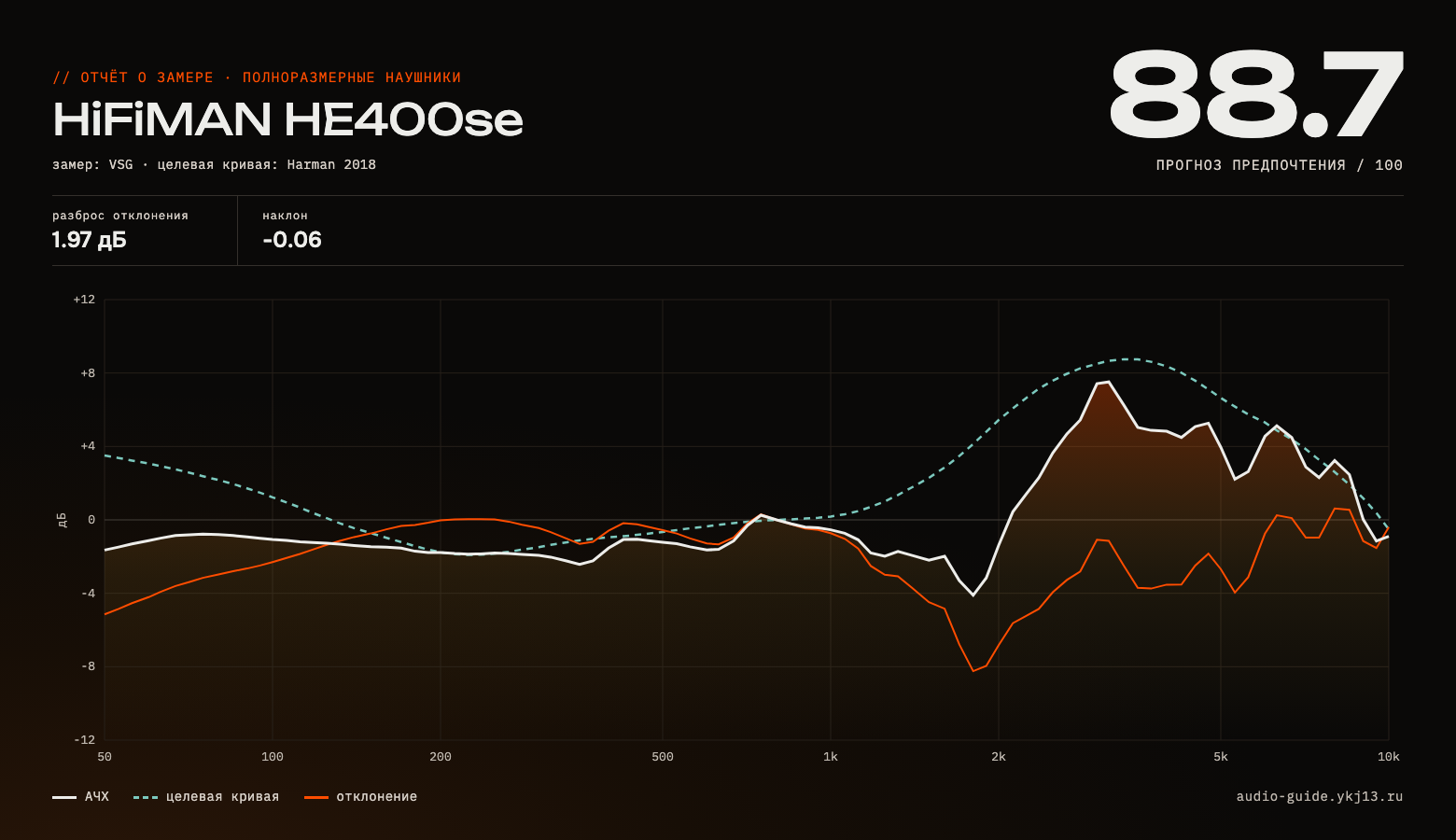Click the y-axis tick "-4"
The height and width of the screenshot is (840, 1456).
pos(88,594)
